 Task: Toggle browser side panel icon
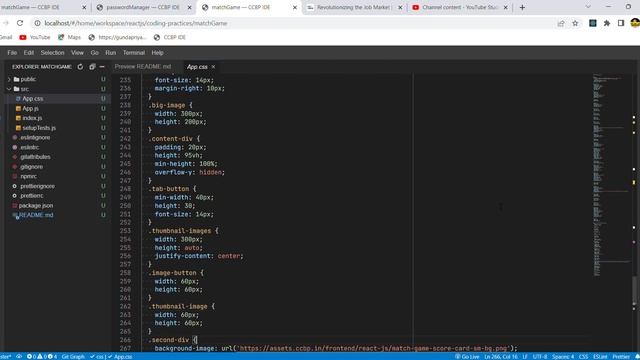621,23
